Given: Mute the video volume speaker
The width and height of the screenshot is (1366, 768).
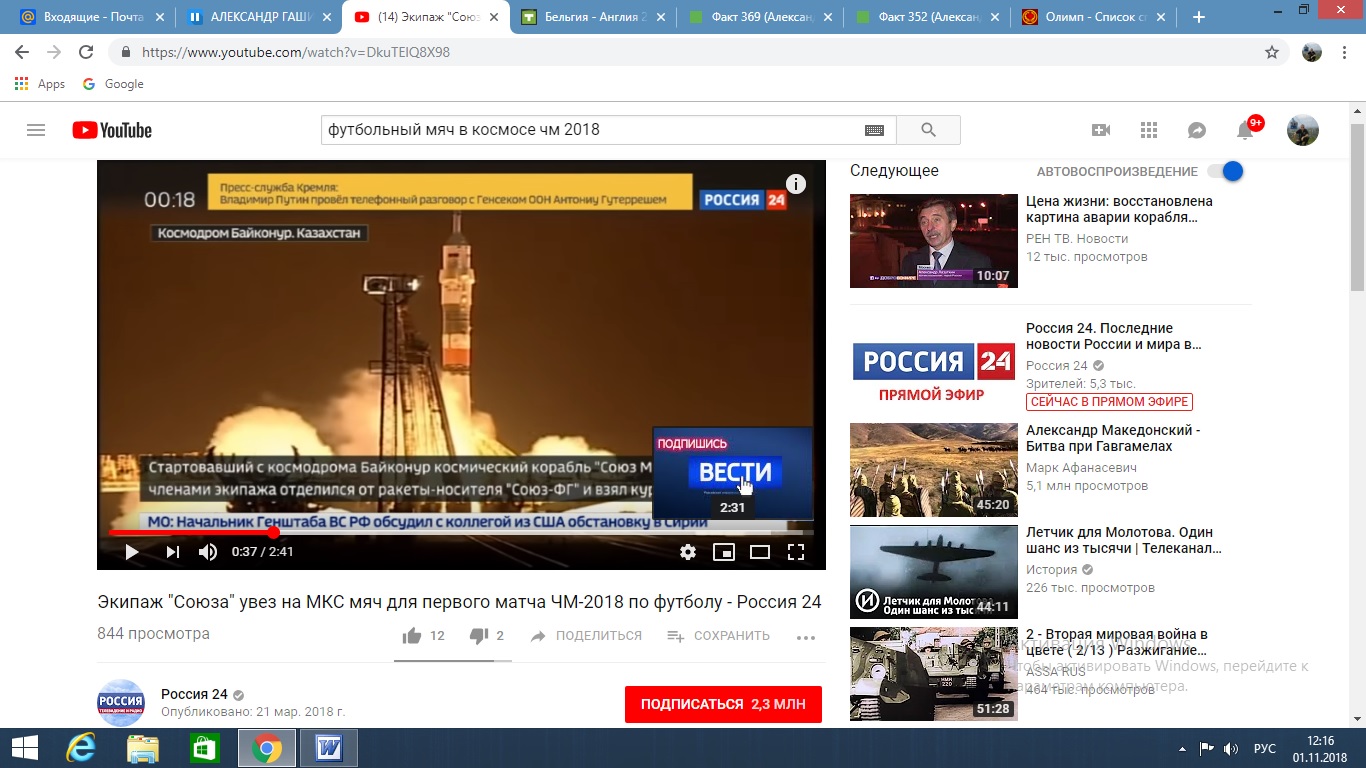Looking at the screenshot, I should coord(208,551).
